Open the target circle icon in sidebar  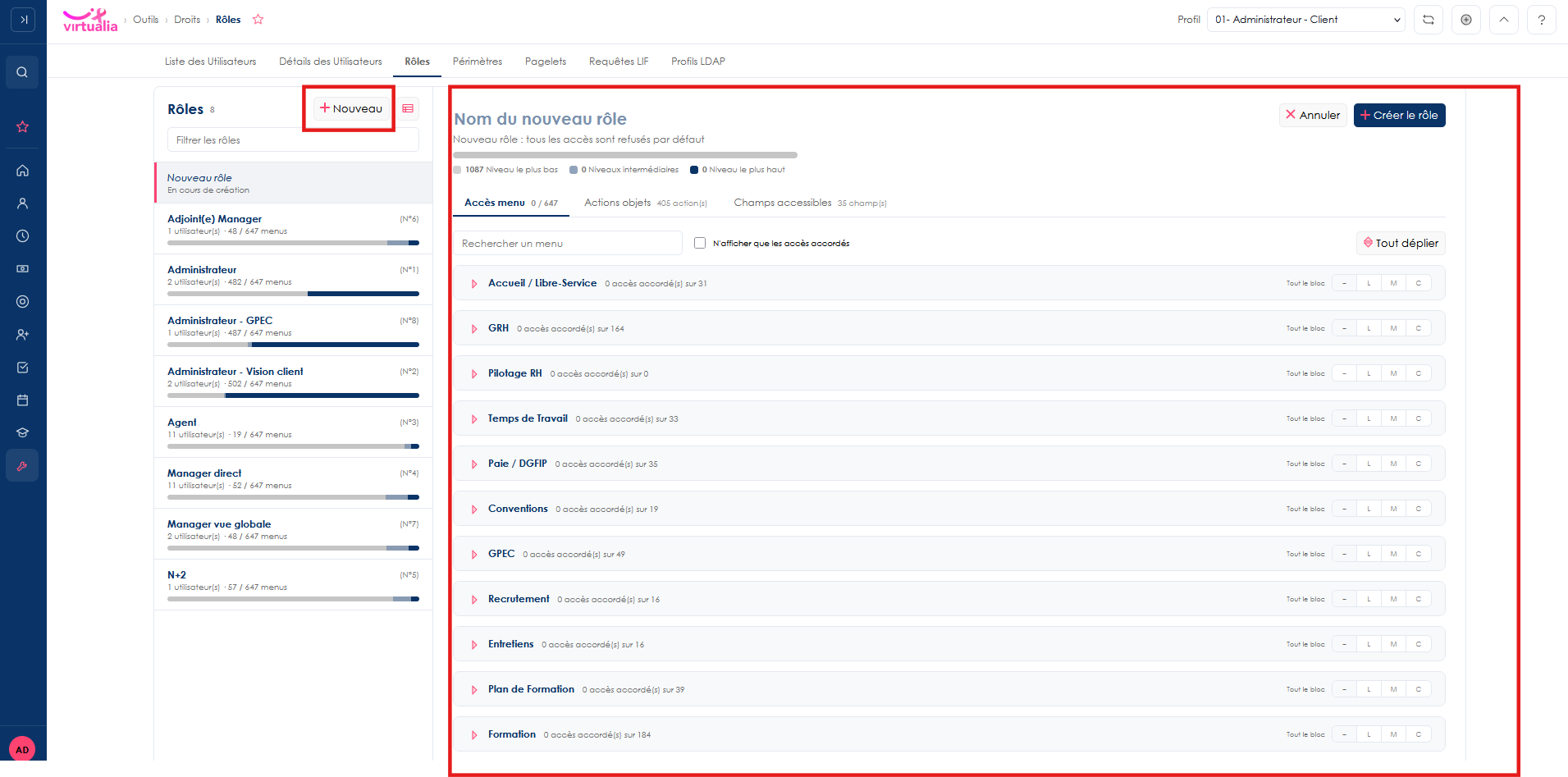point(22,302)
